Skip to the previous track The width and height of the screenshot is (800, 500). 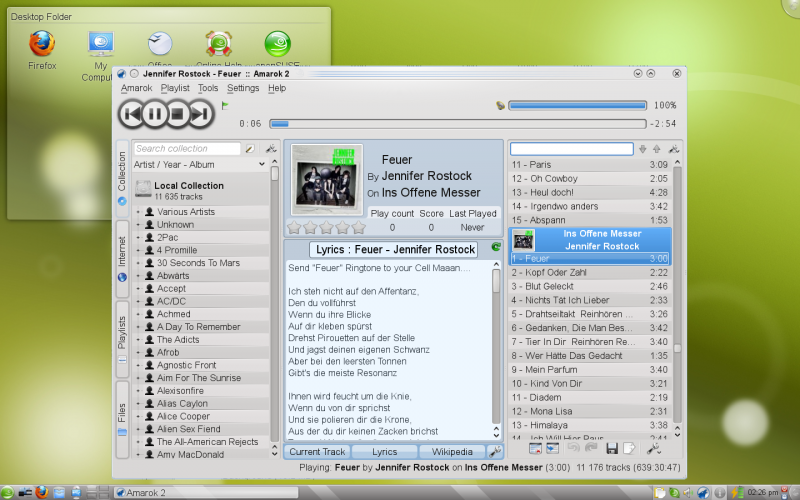[132, 114]
